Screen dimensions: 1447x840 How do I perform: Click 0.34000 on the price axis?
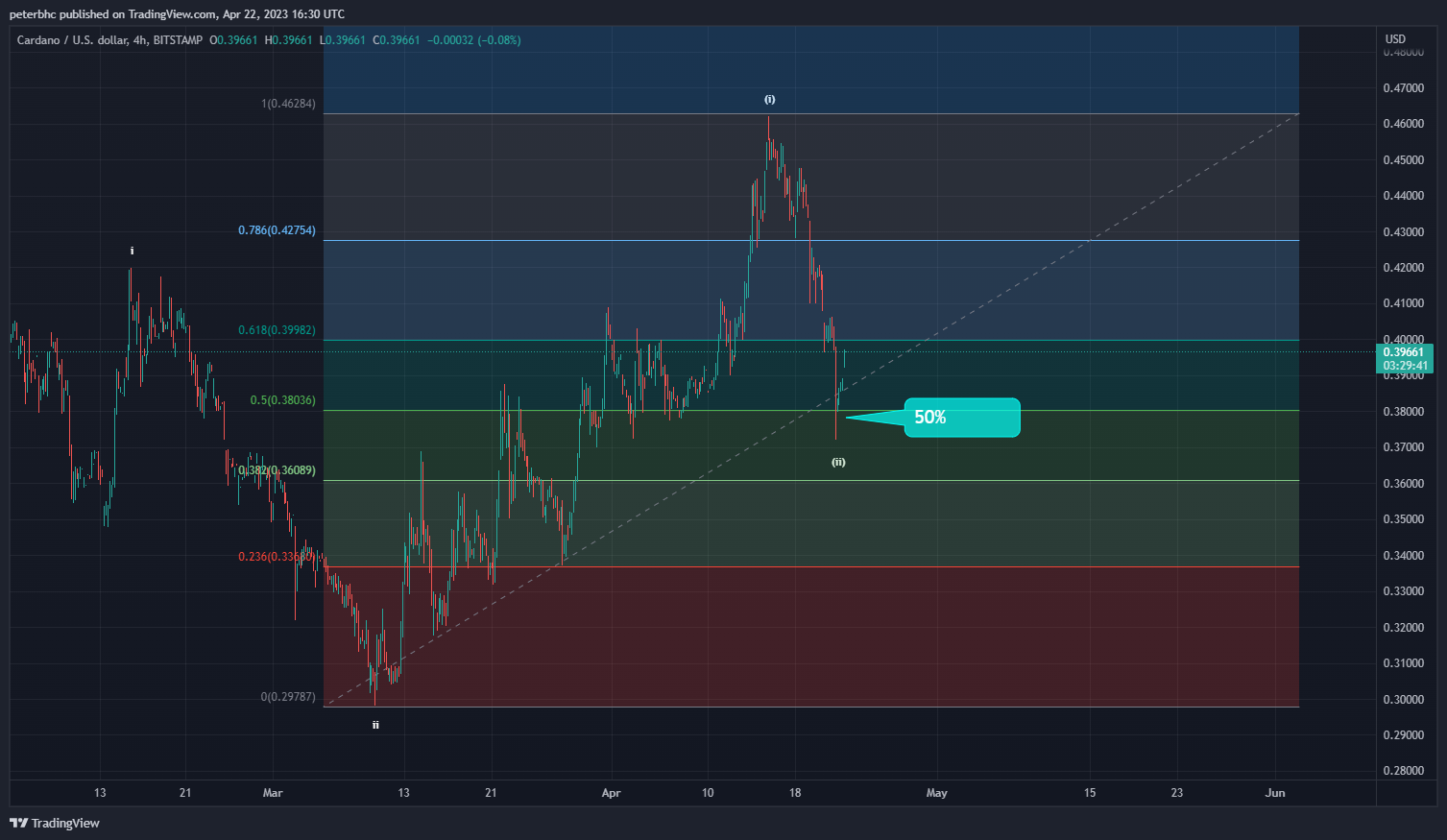pyautogui.click(x=1404, y=556)
